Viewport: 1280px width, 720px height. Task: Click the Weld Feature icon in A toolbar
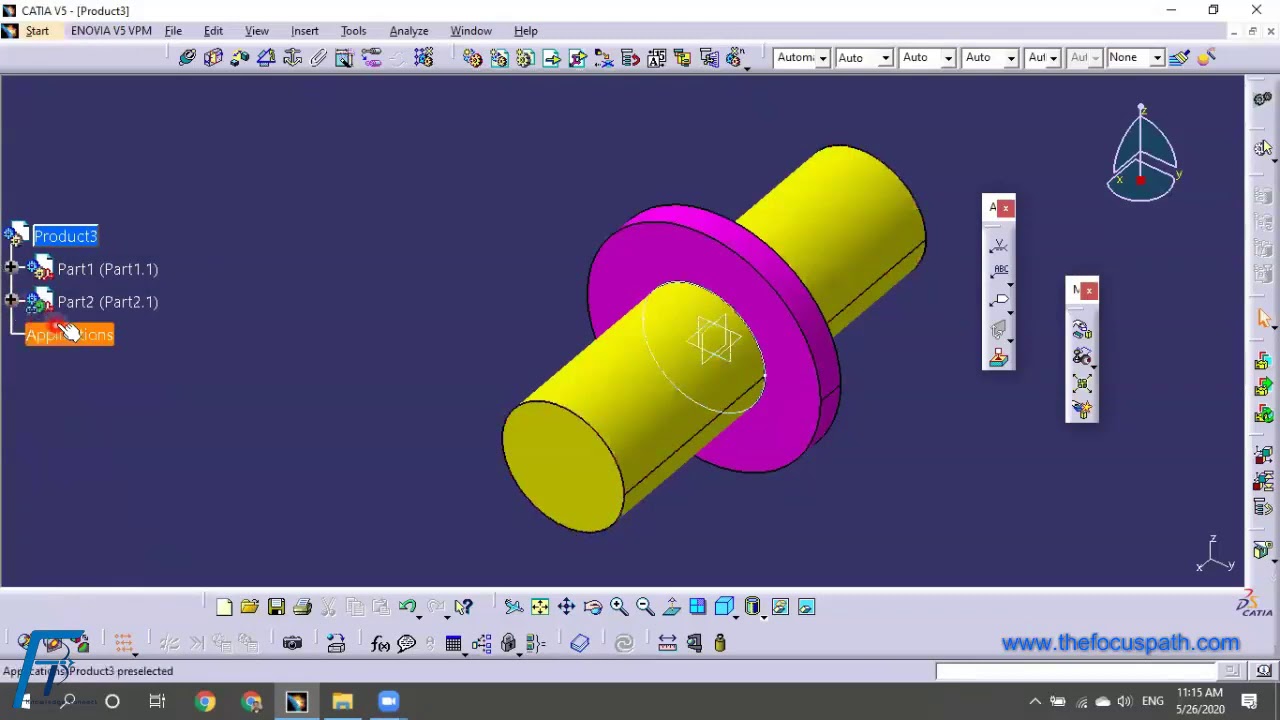tap(999, 244)
